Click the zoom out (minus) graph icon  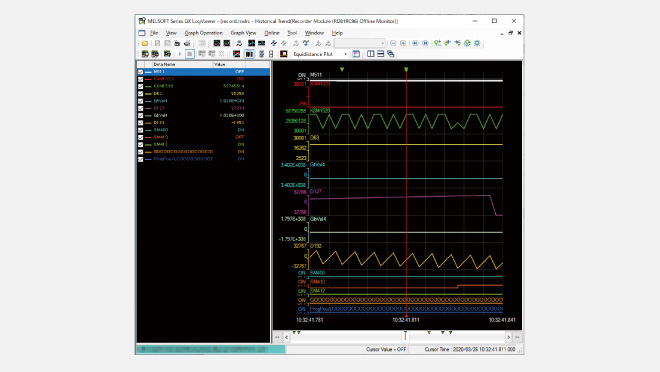[393, 43]
